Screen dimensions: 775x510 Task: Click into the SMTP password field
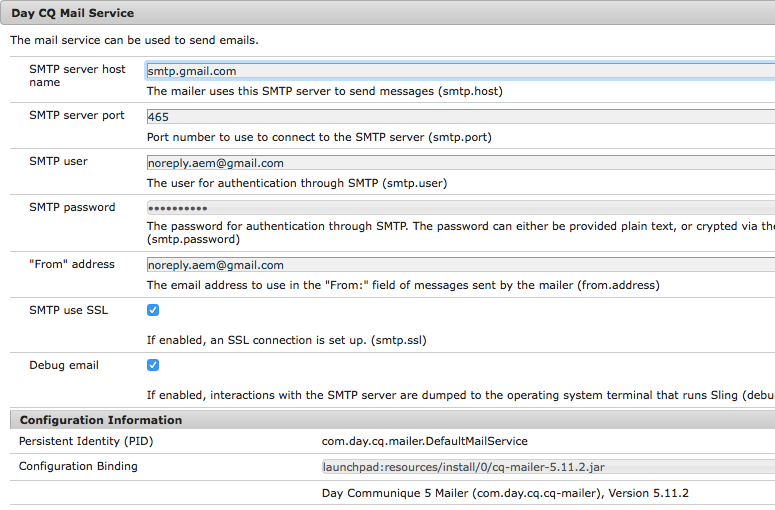pos(460,208)
